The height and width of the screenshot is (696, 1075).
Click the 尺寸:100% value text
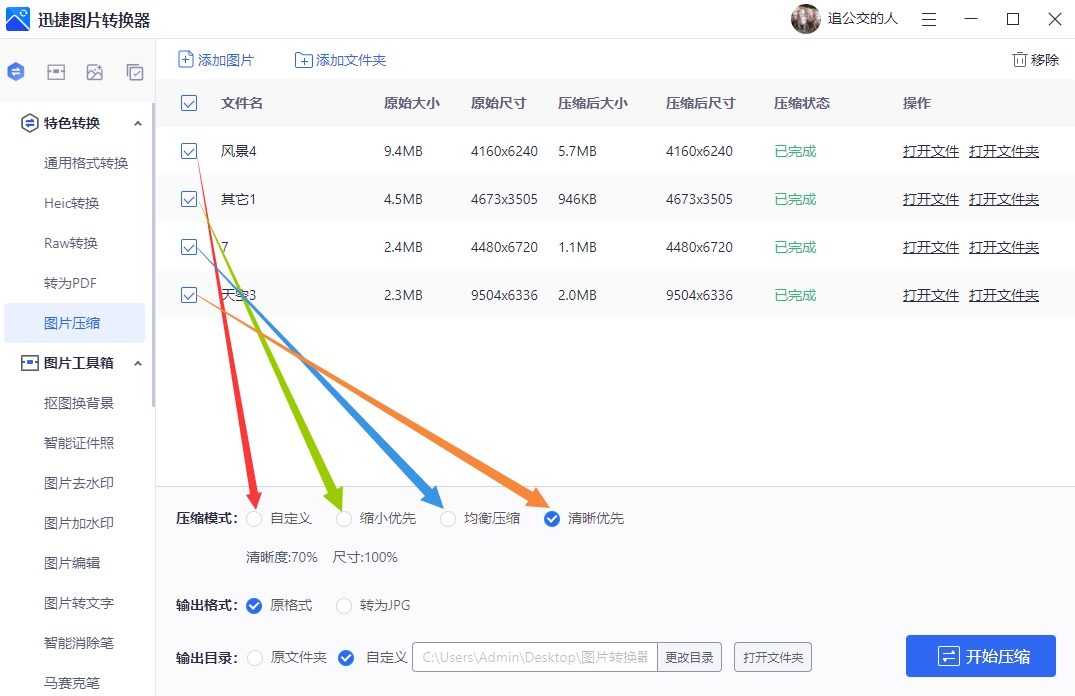365,557
